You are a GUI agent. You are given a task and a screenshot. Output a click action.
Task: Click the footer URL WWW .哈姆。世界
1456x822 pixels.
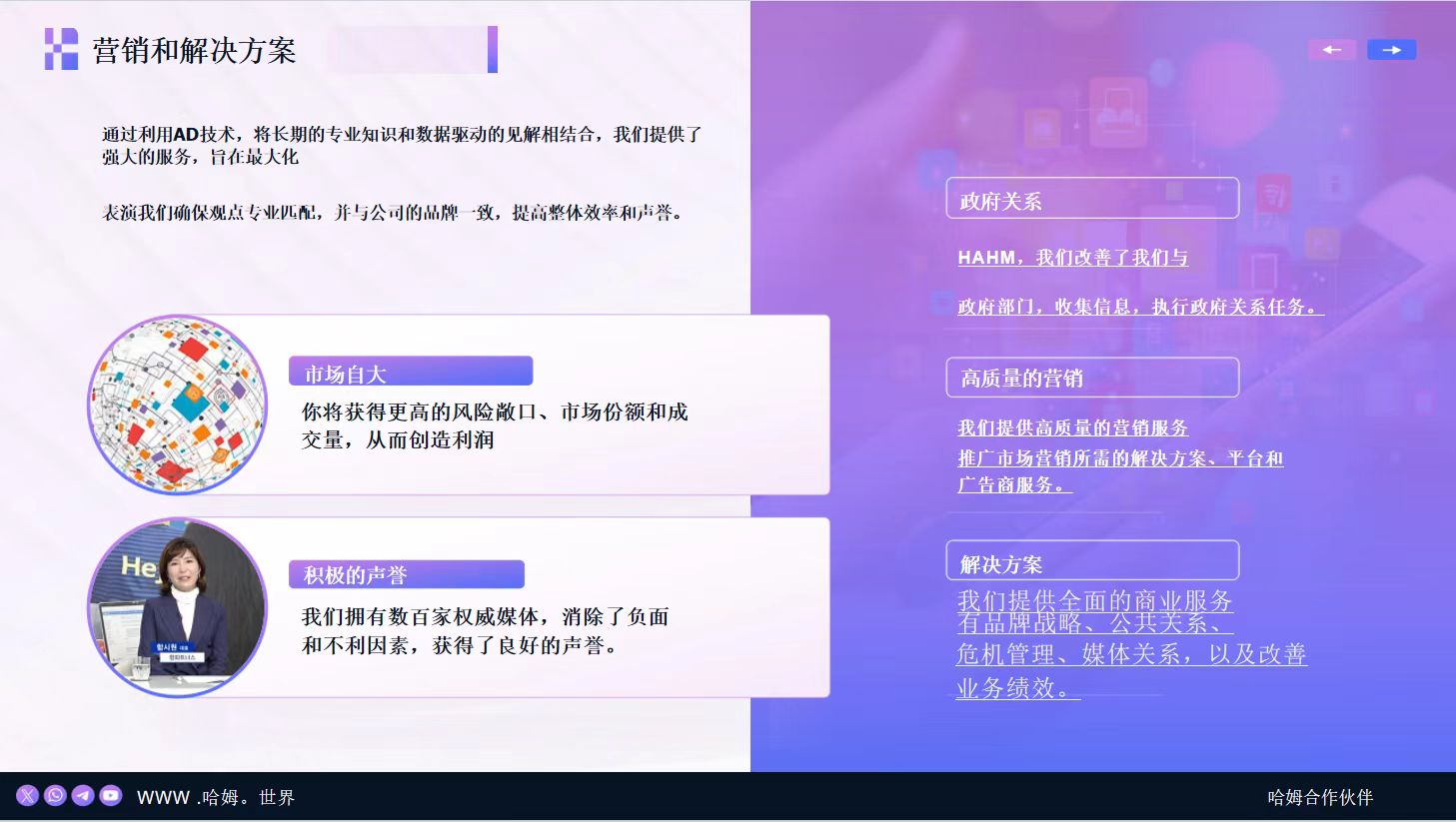point(216,797)
